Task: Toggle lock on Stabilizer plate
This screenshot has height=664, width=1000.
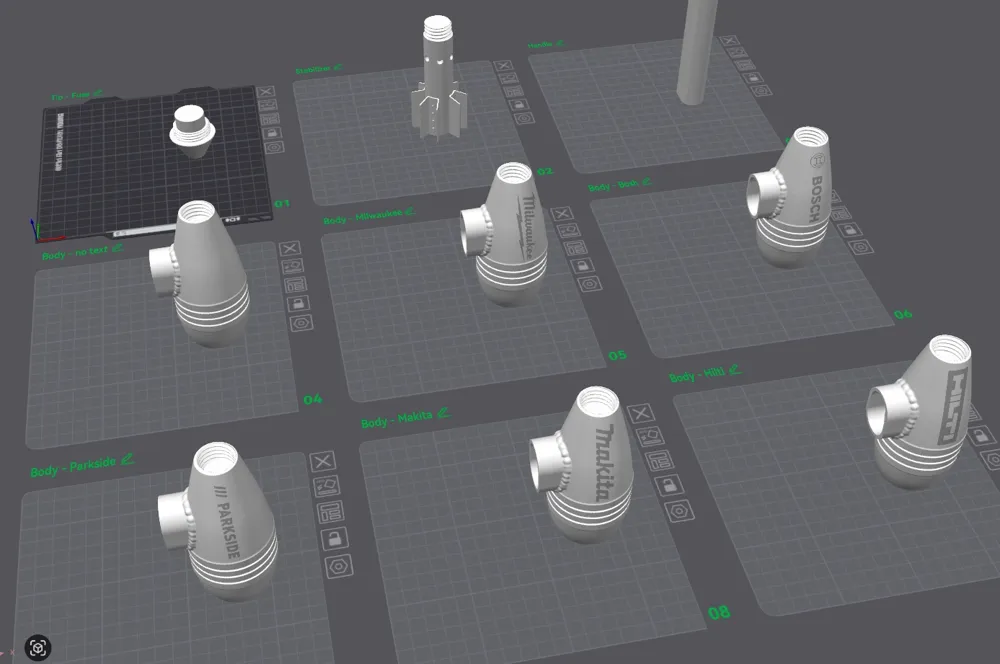Action: tap(518, 105)
